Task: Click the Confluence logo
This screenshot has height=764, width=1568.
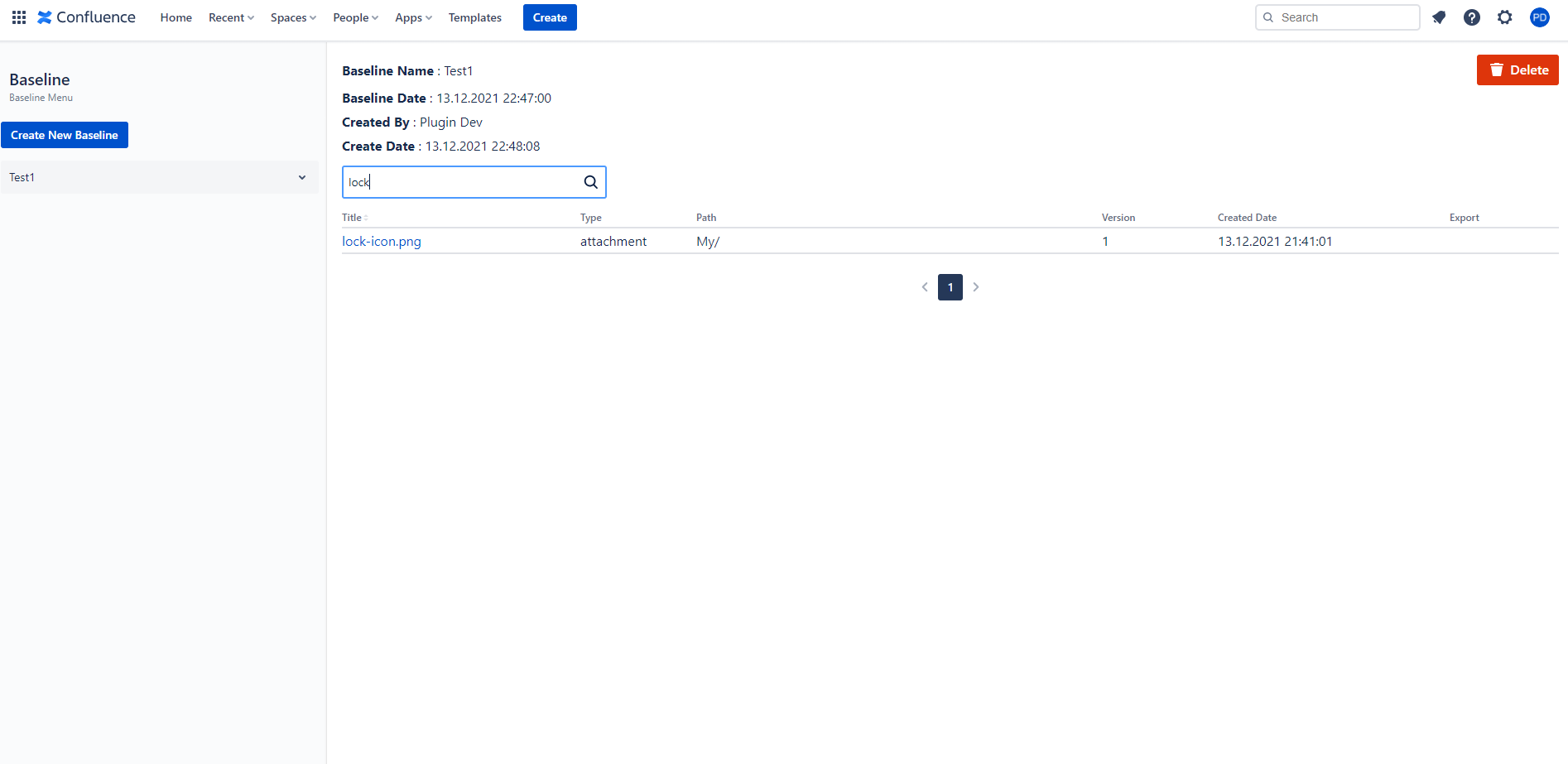Action: tap(86, 17)
